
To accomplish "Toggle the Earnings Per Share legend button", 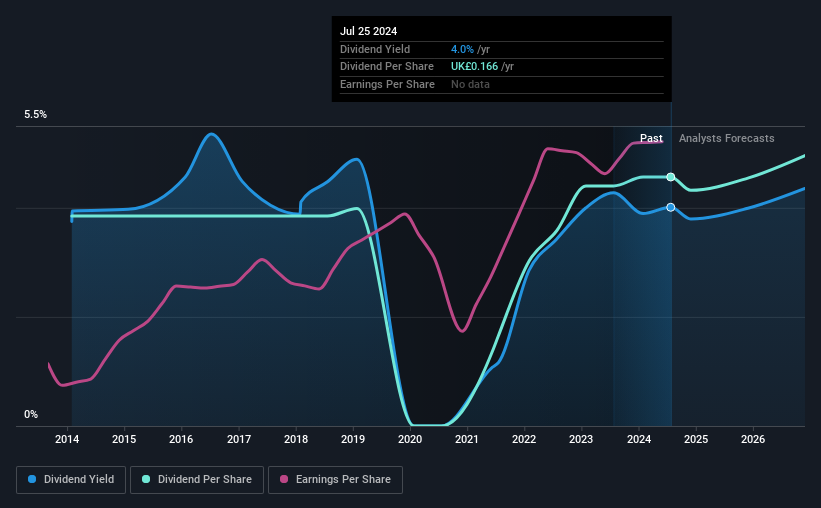I will point(335,480).
